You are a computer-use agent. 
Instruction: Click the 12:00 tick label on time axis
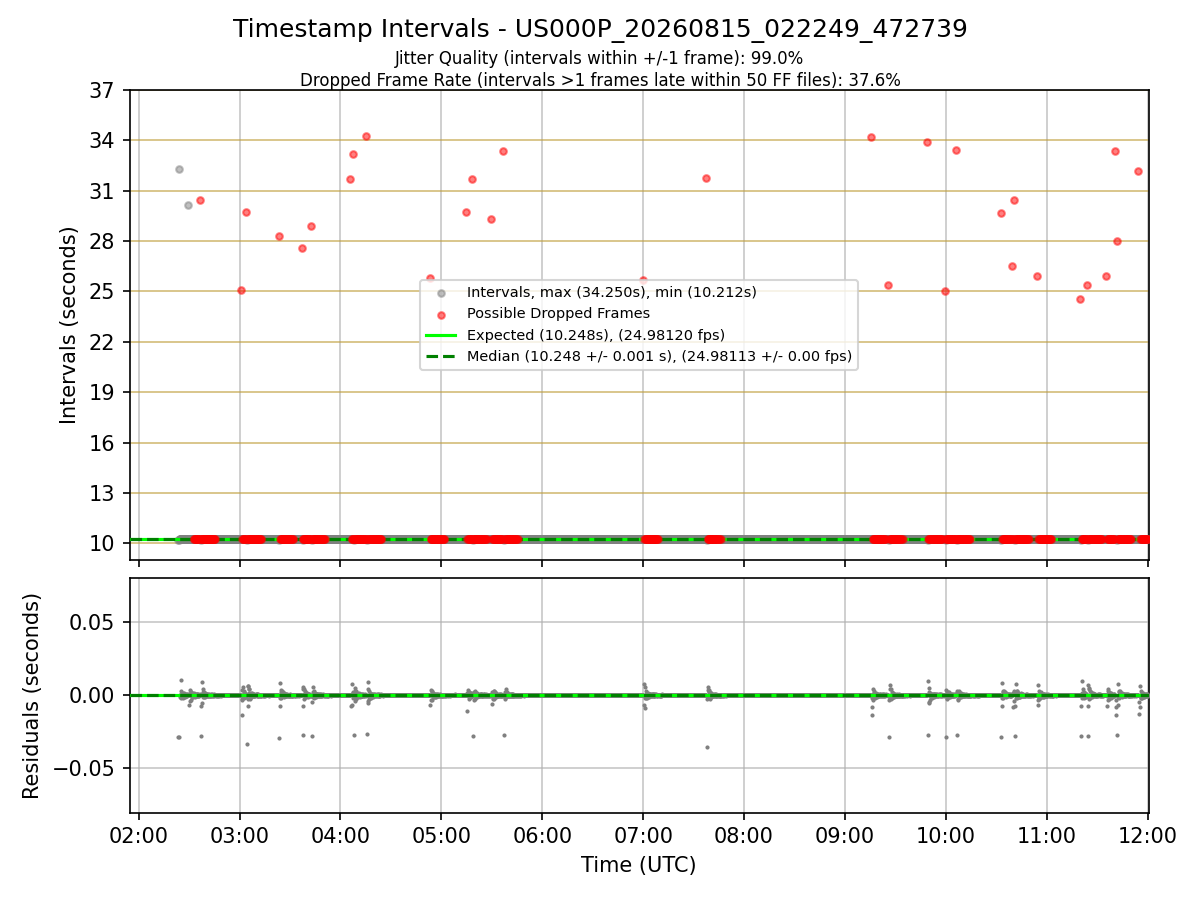[1147, 836]
